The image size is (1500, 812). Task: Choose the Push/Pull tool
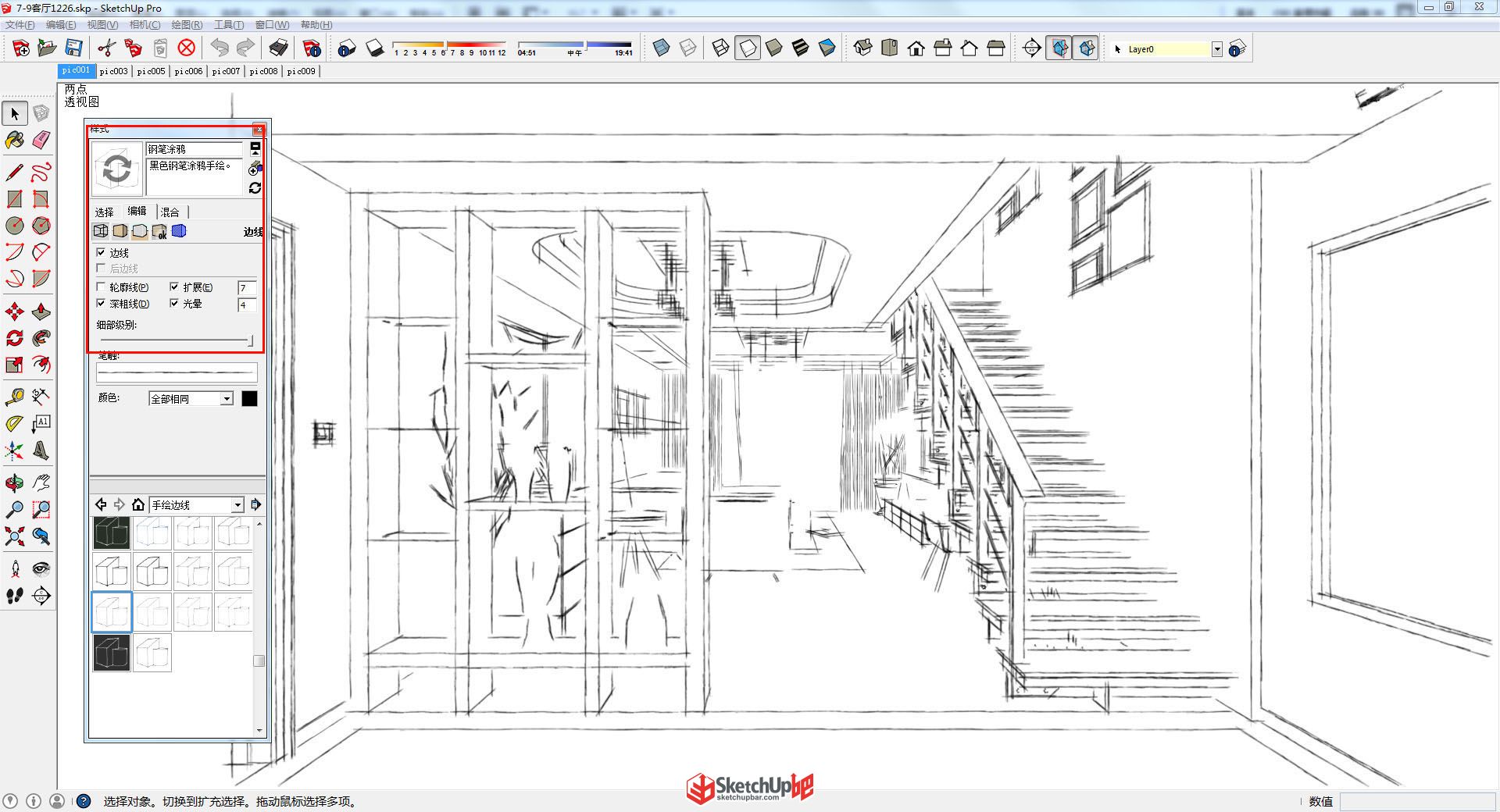[41, 312]
